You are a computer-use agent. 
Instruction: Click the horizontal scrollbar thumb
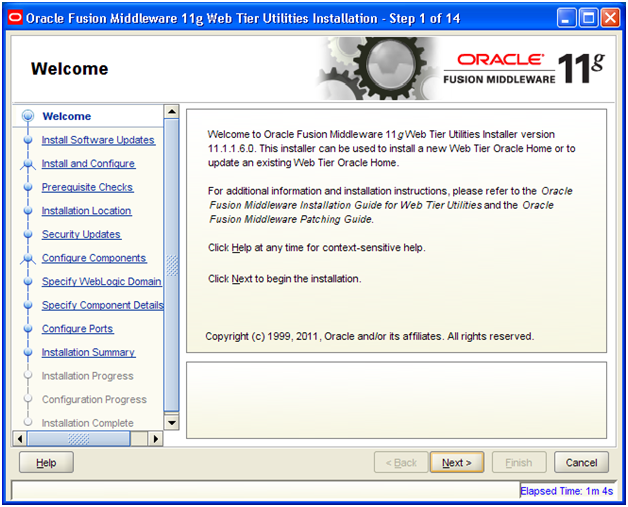(78, 439)
